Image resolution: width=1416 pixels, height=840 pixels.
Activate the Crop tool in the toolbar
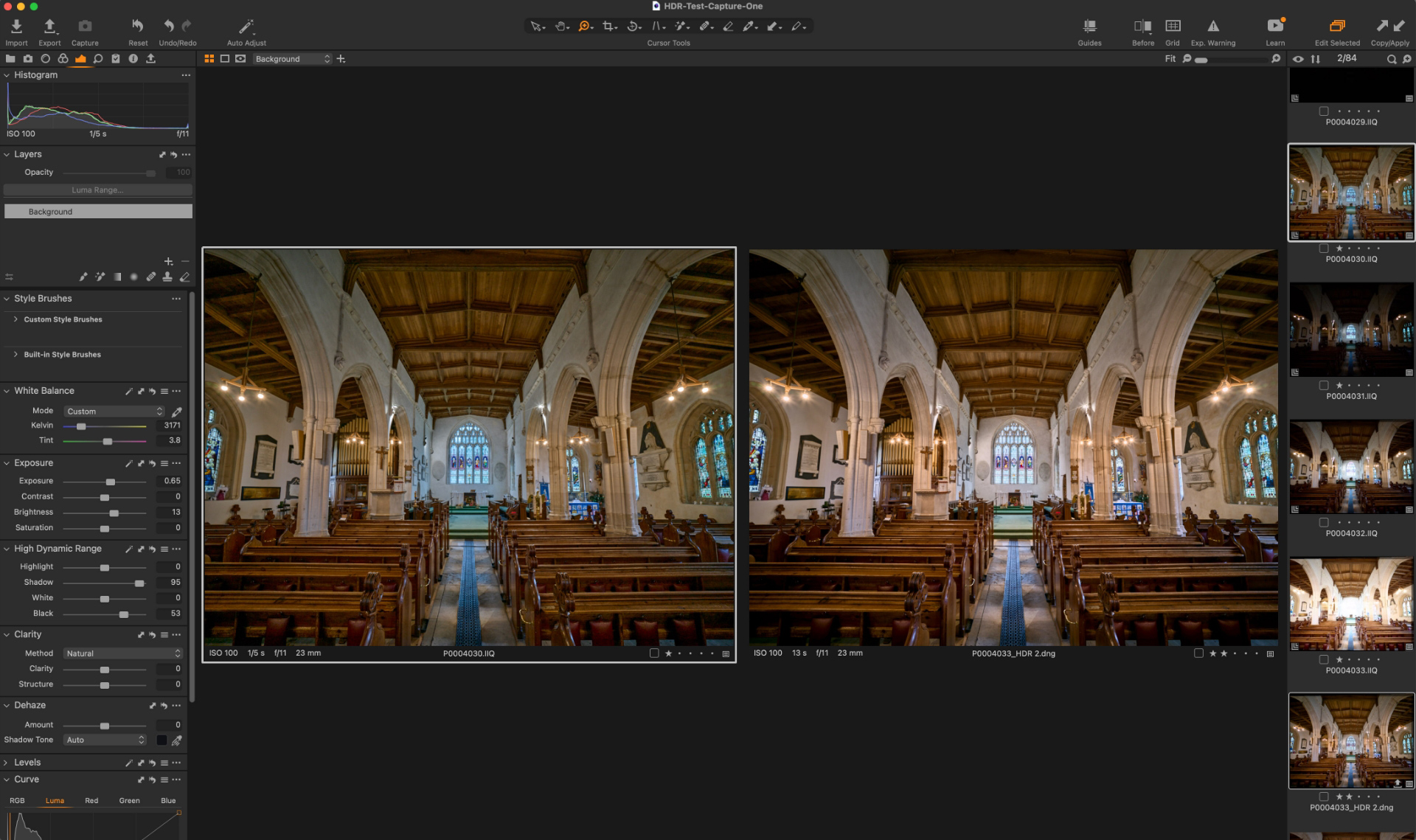[x=608, y=26]
